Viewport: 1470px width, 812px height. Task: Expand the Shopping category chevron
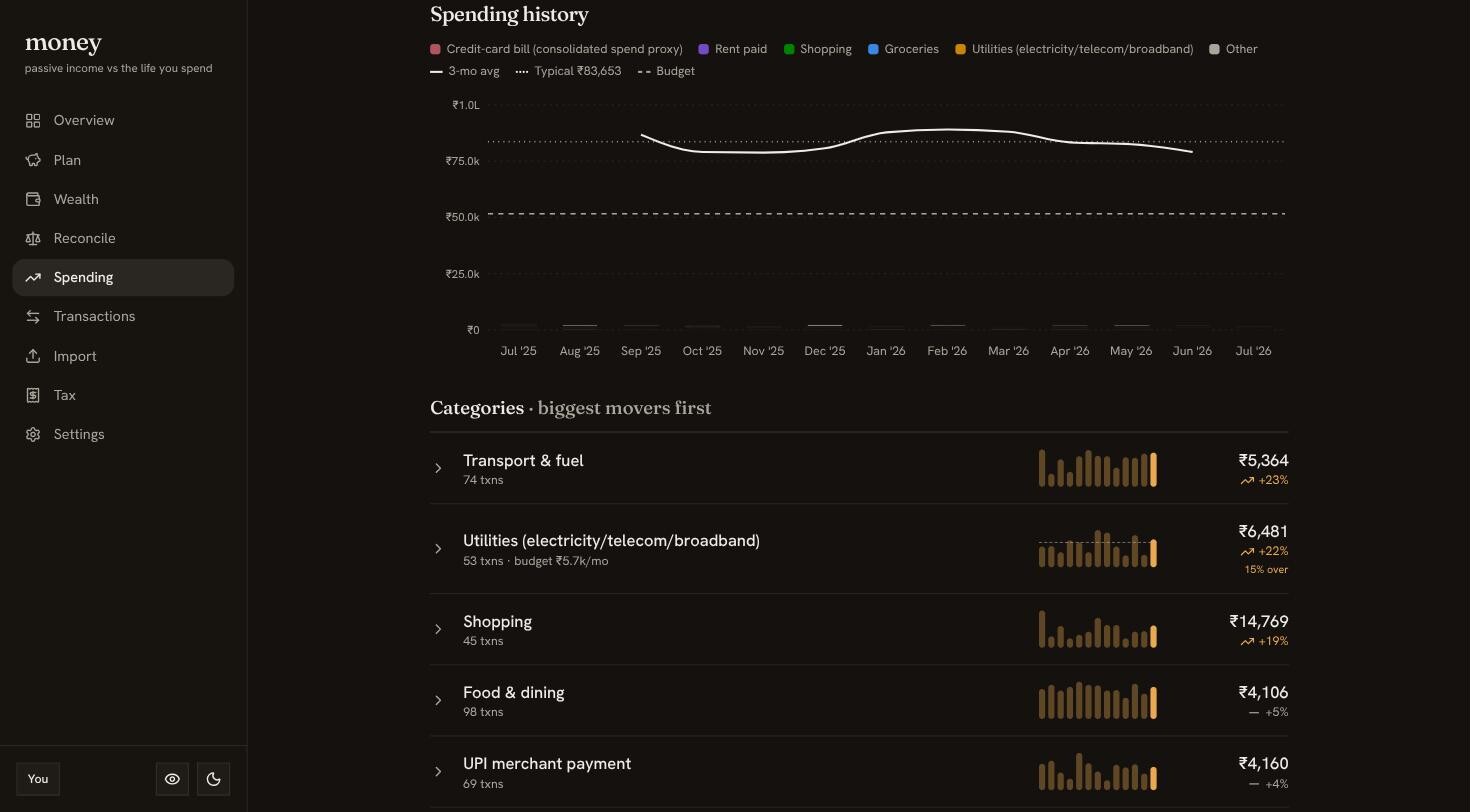point(438,629)
